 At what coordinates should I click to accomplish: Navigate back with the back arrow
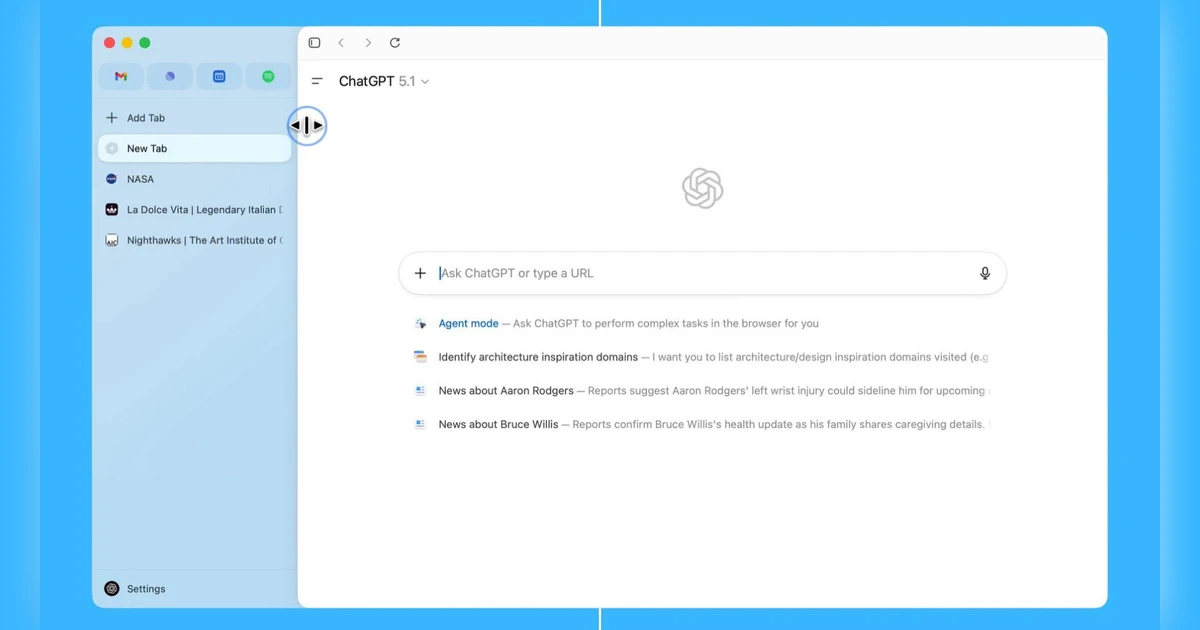(x=341, y=43)
